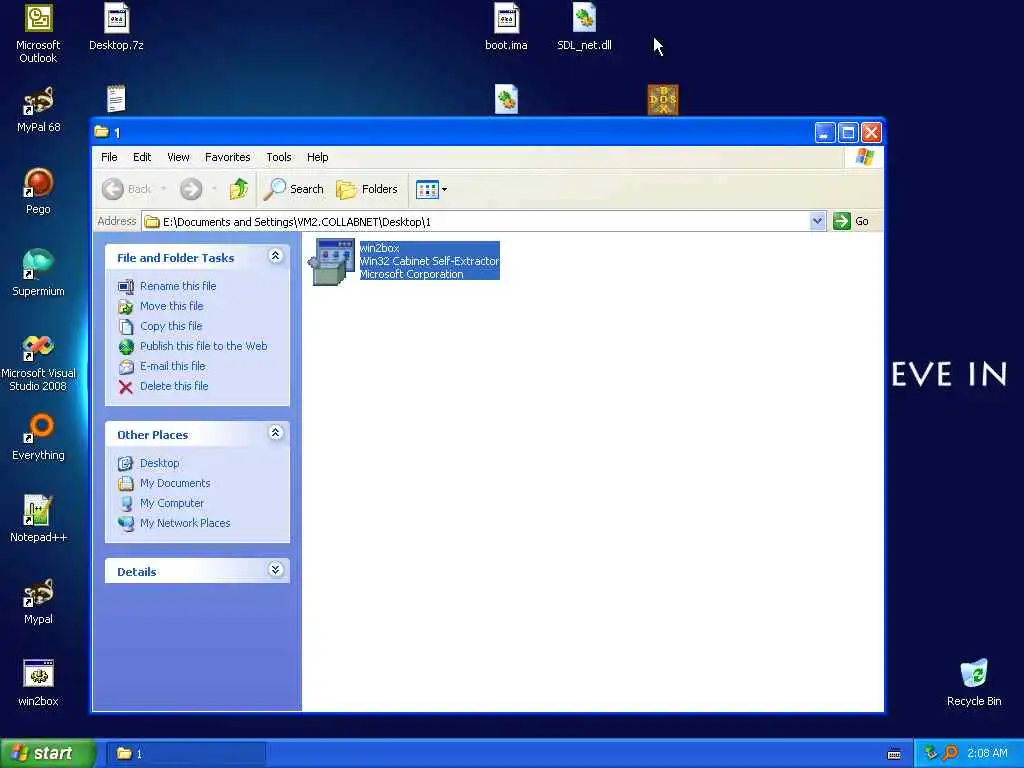The height and width of the screenshot is (768, 1024).
Task: Select the win2box desktop icon
Action: click(x=38, y=684)
